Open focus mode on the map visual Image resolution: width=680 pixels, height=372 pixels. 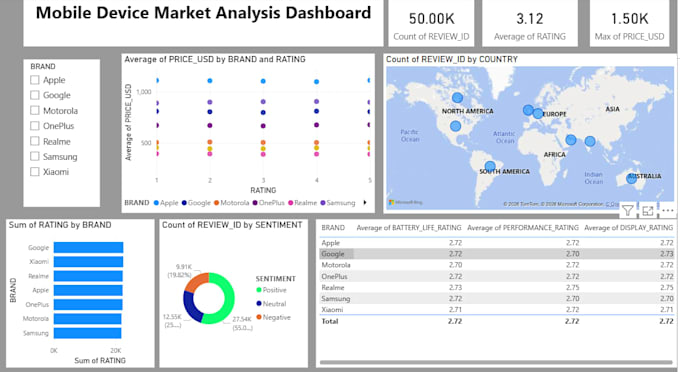click(x=648, y=211)
